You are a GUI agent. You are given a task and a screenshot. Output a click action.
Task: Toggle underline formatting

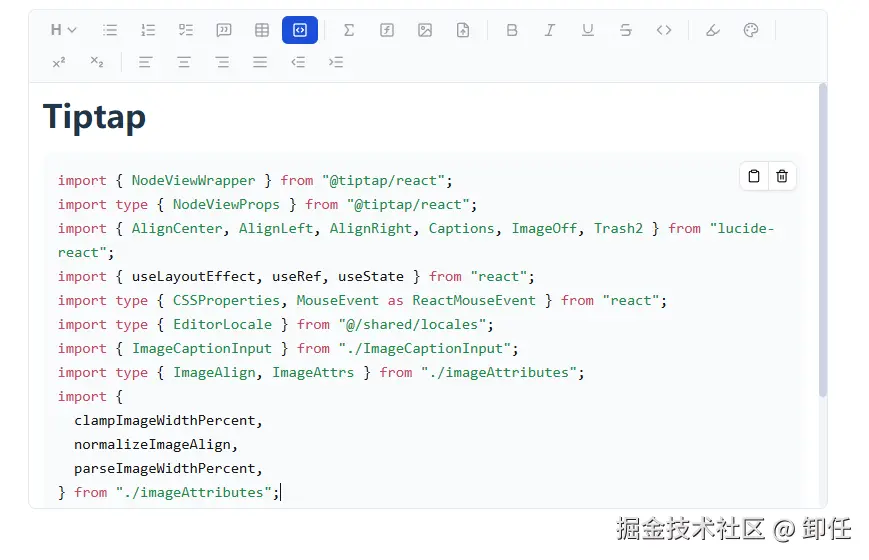pyautogui.click(x=588, y=30)
